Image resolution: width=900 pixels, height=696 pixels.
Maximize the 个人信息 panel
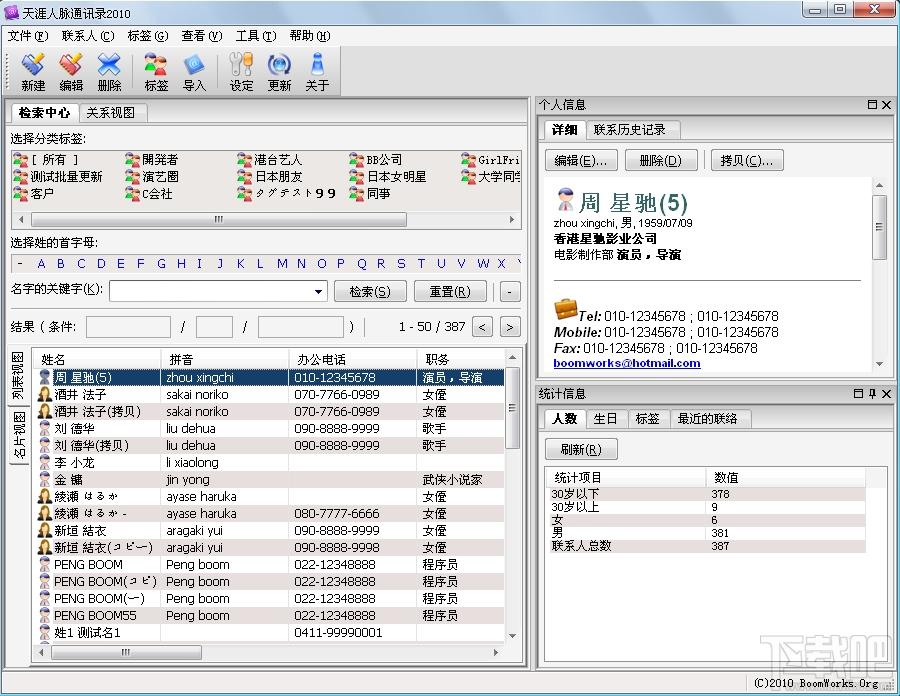[872, 104]
